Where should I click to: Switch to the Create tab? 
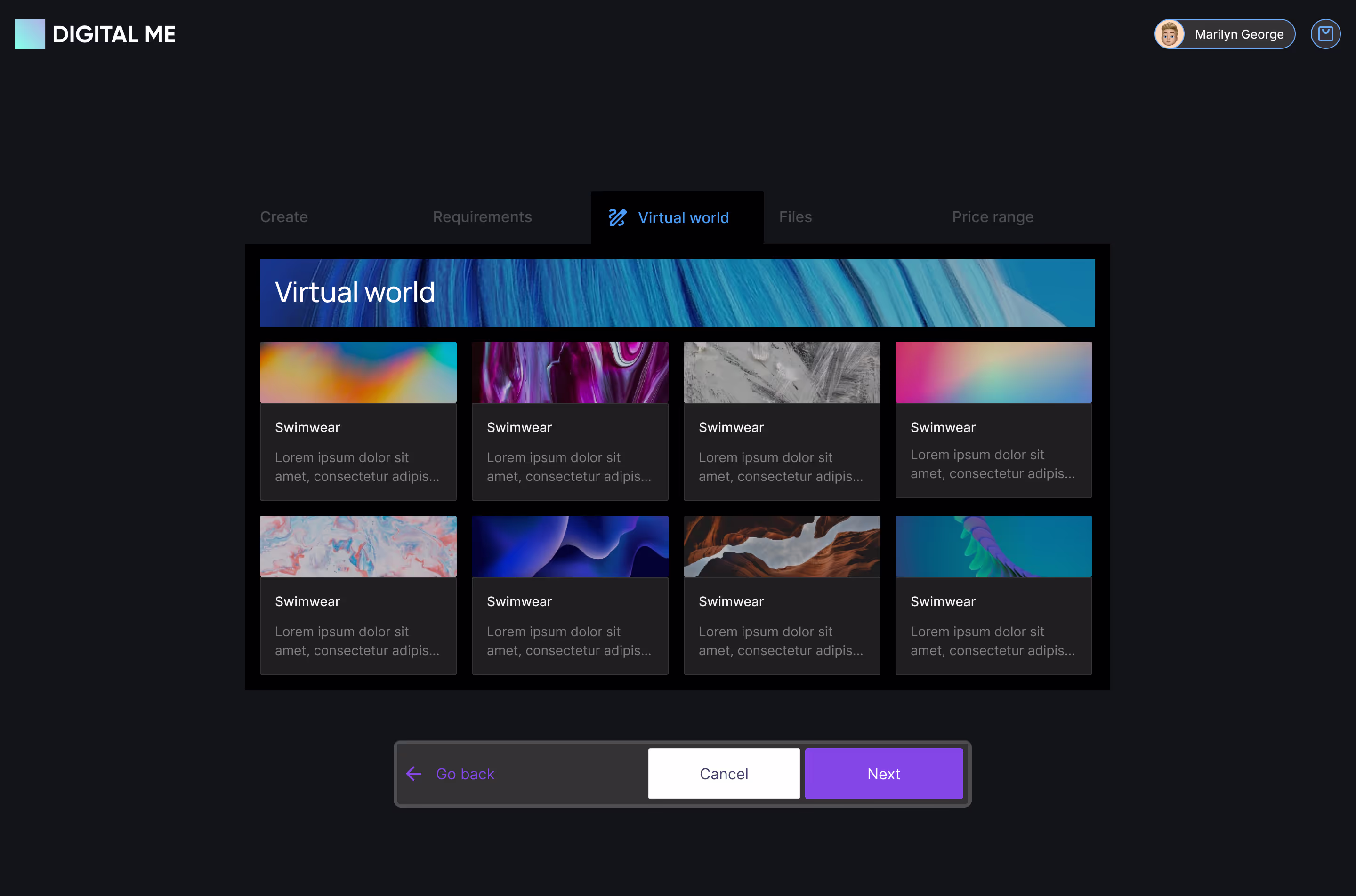pos(283,217)
